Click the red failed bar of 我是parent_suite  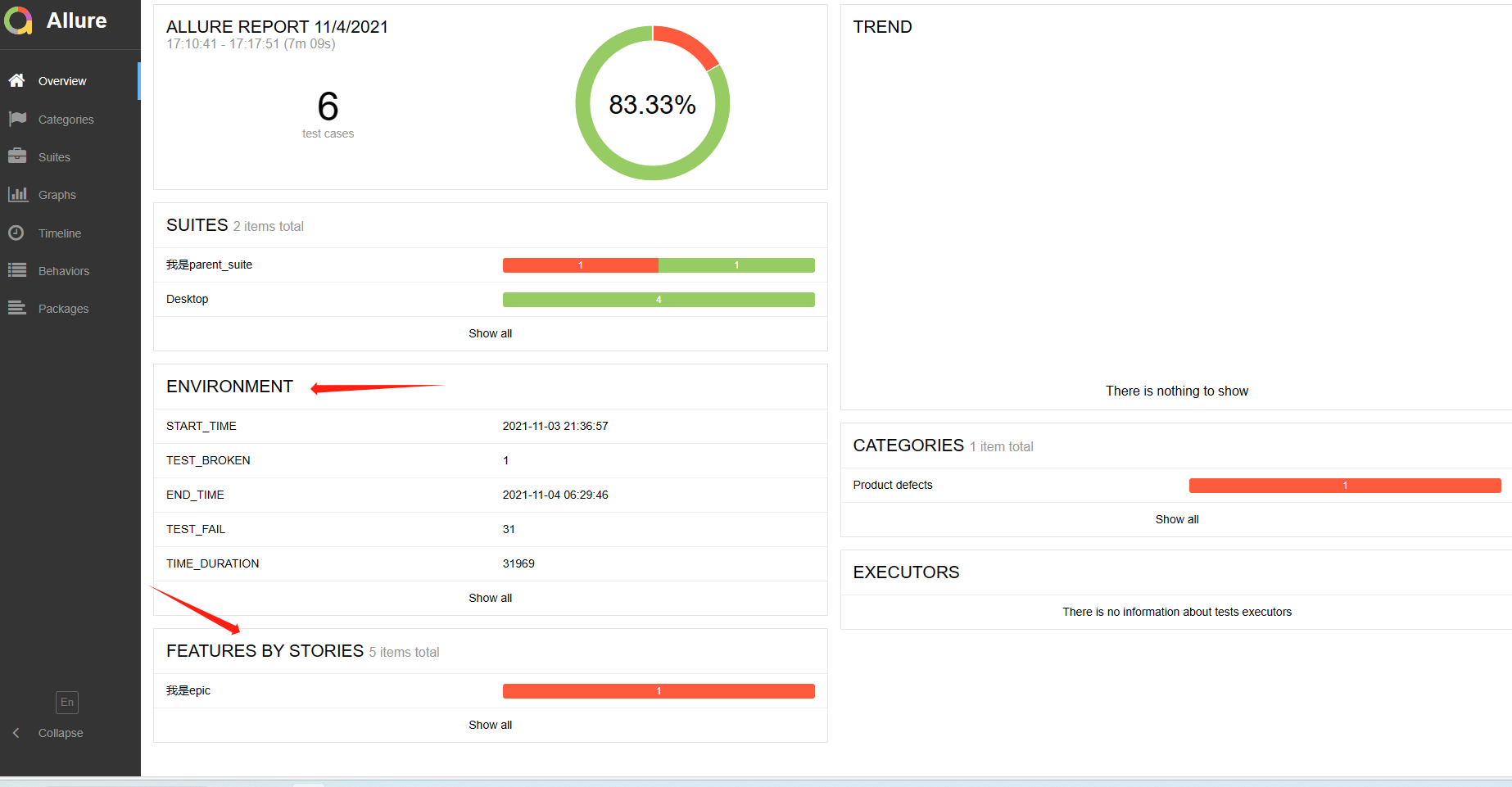pos(580,265)
